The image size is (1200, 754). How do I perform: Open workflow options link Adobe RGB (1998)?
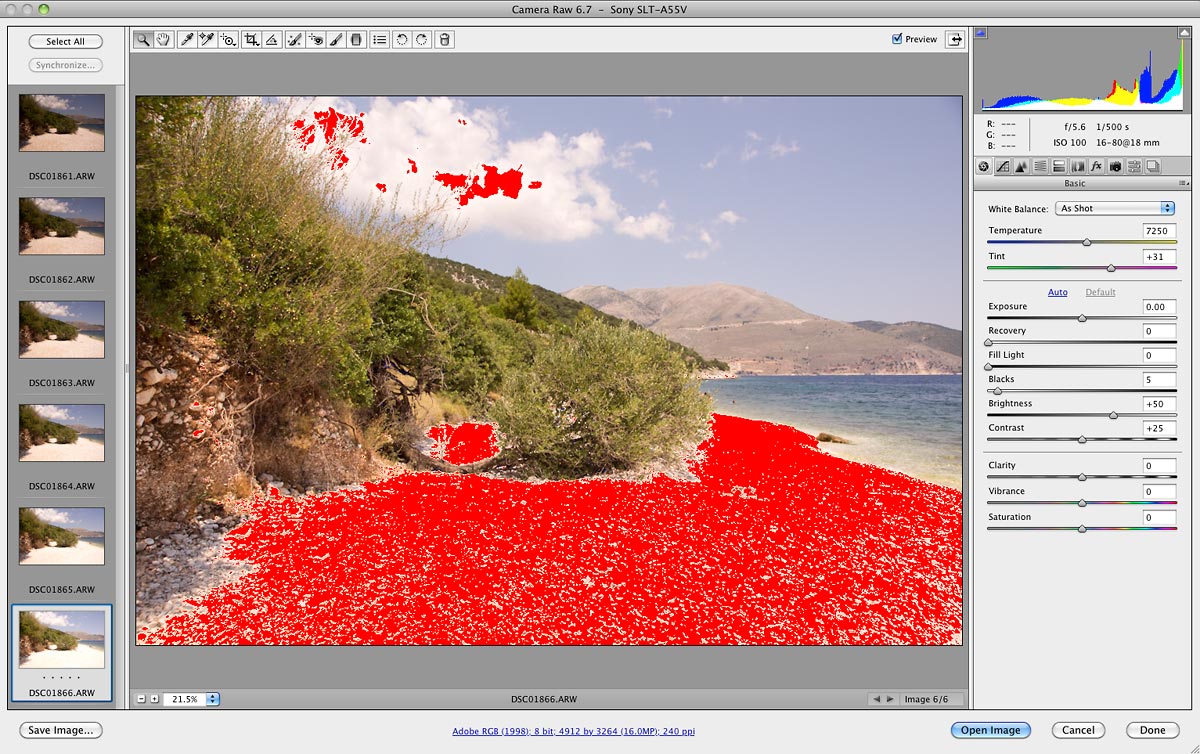[x=570, y=731]
